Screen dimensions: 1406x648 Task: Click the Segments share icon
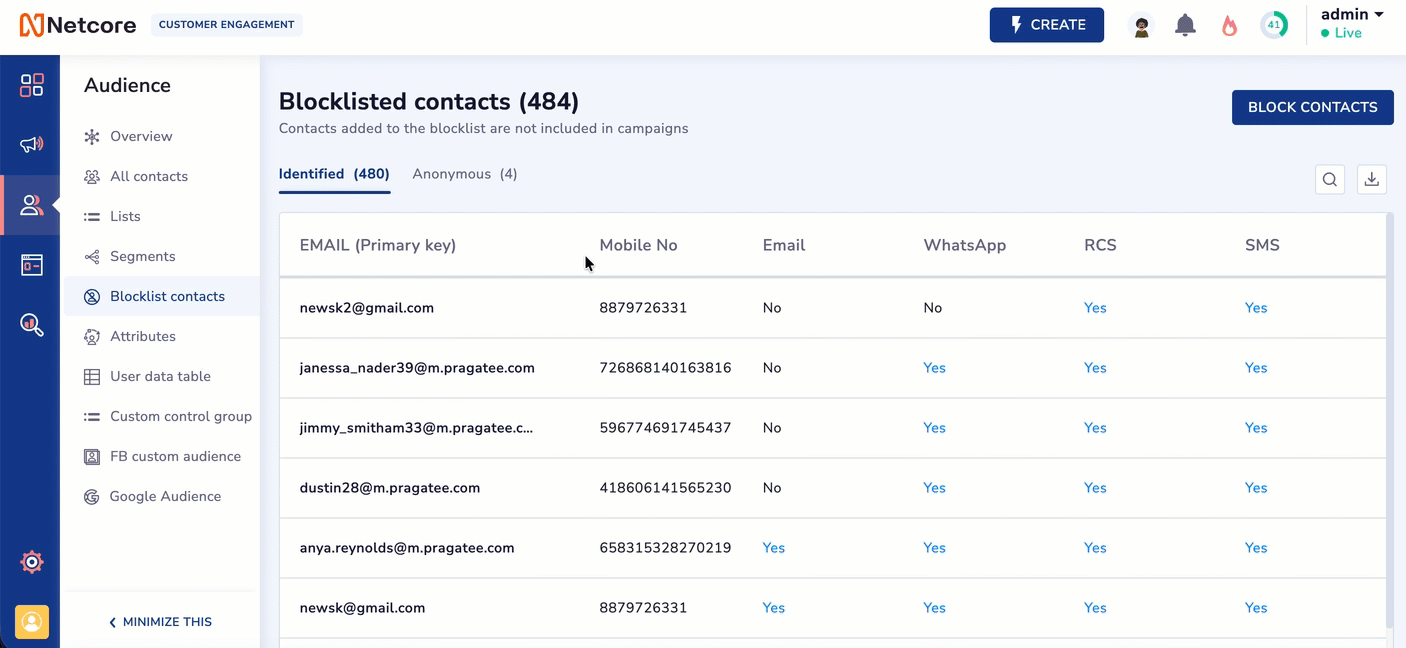point(92,257)
